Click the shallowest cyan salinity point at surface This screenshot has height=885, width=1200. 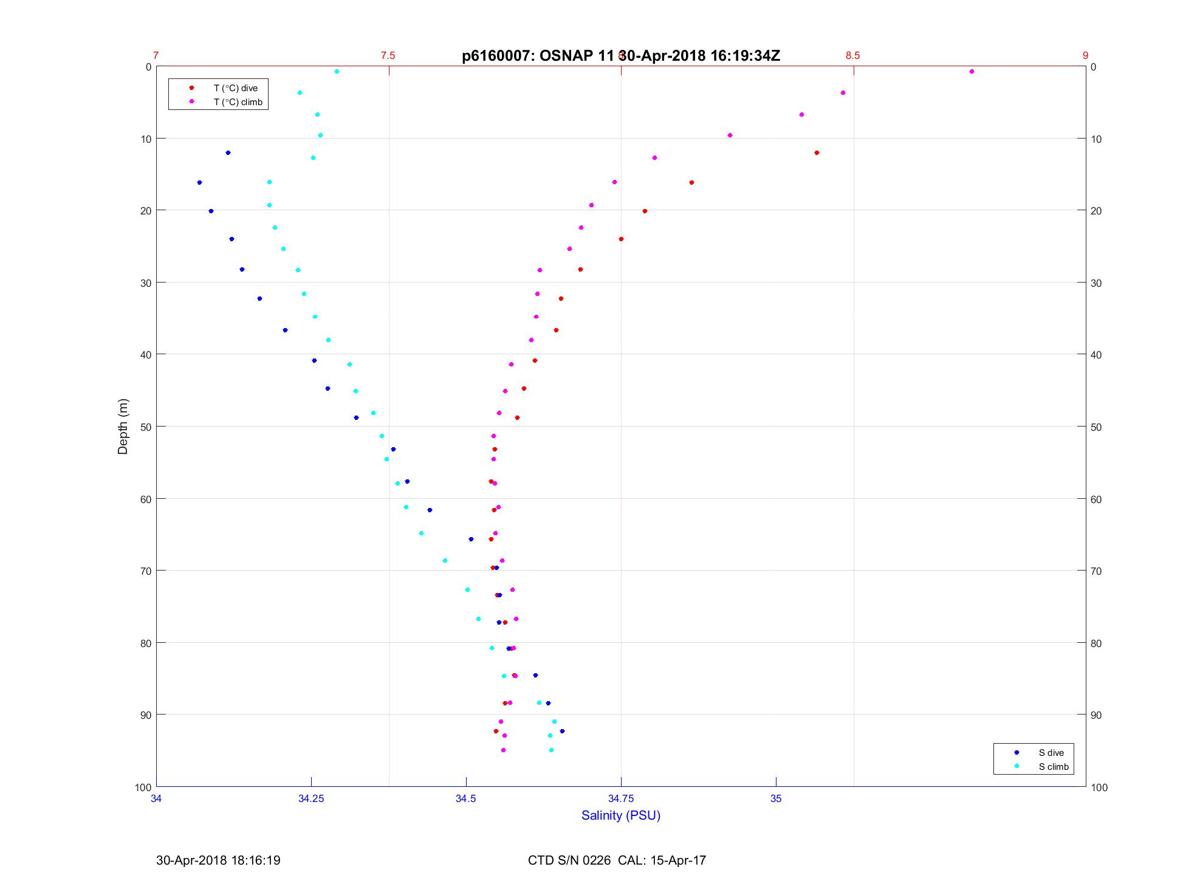pyautogui.click(x=336, y=71)
